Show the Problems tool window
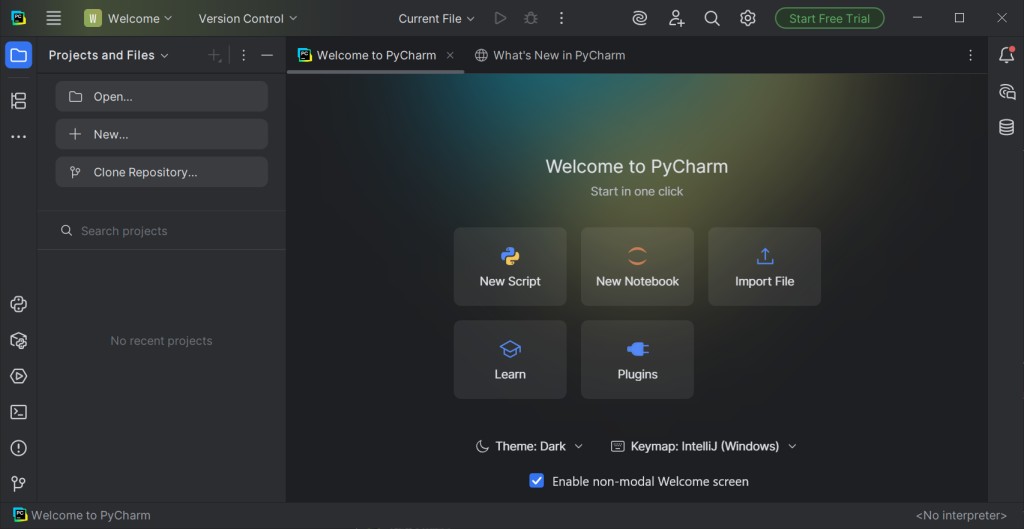The width and height of the screenshot is (1024, 529). click(x=18, y=448)
